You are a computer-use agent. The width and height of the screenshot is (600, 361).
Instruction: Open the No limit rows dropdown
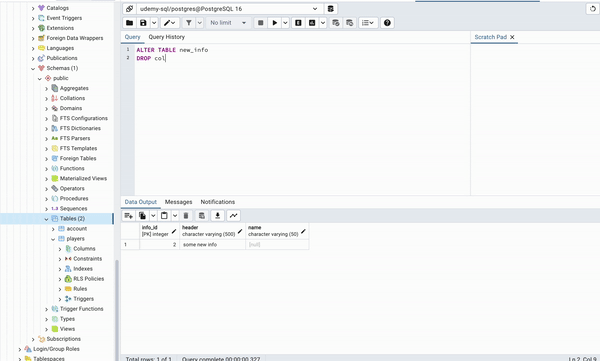click(x=228, y=23)
